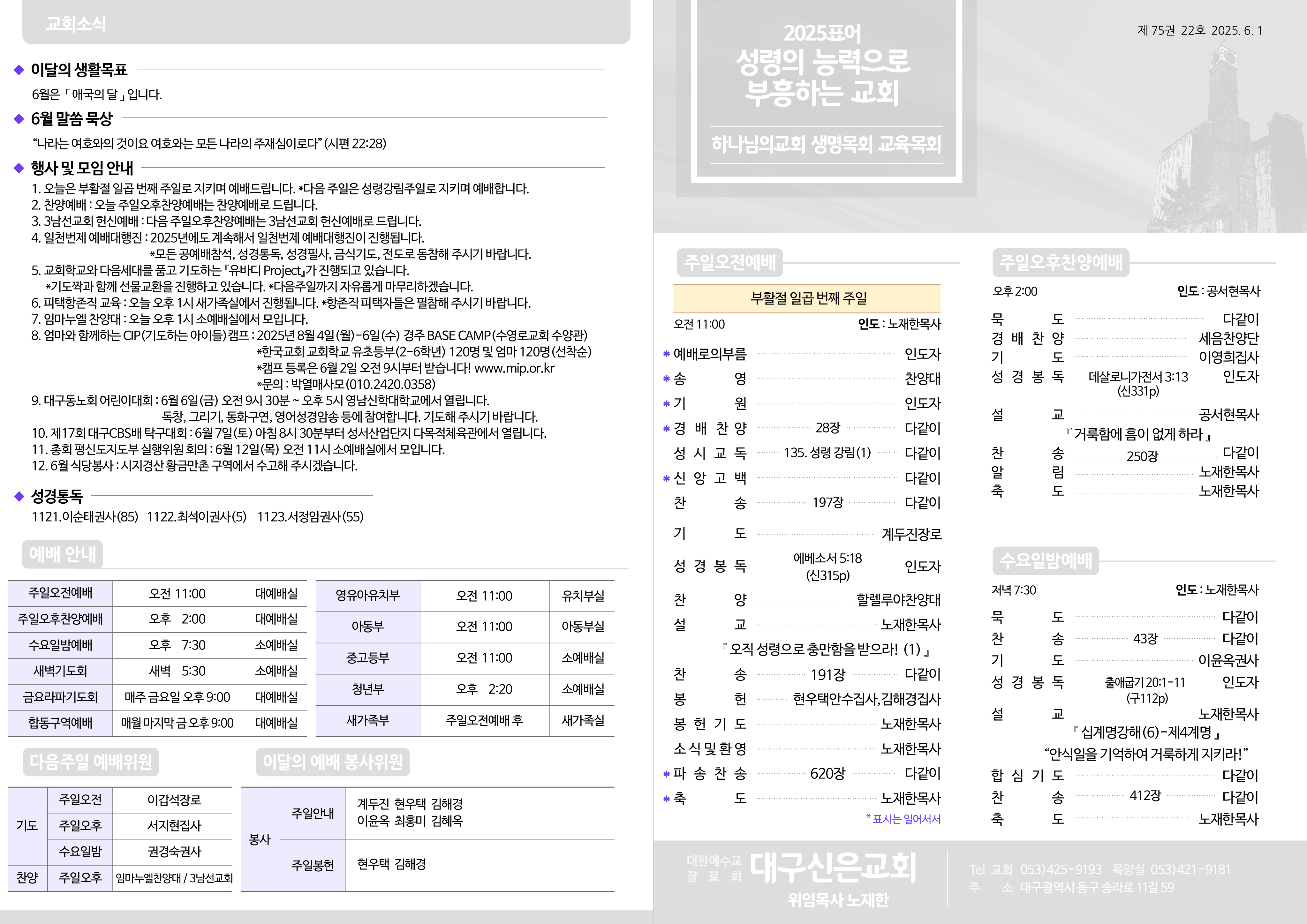This screenshot has height=924, width=1307.
Task: Click the church tower image
Action: [x=1224, y=131]
